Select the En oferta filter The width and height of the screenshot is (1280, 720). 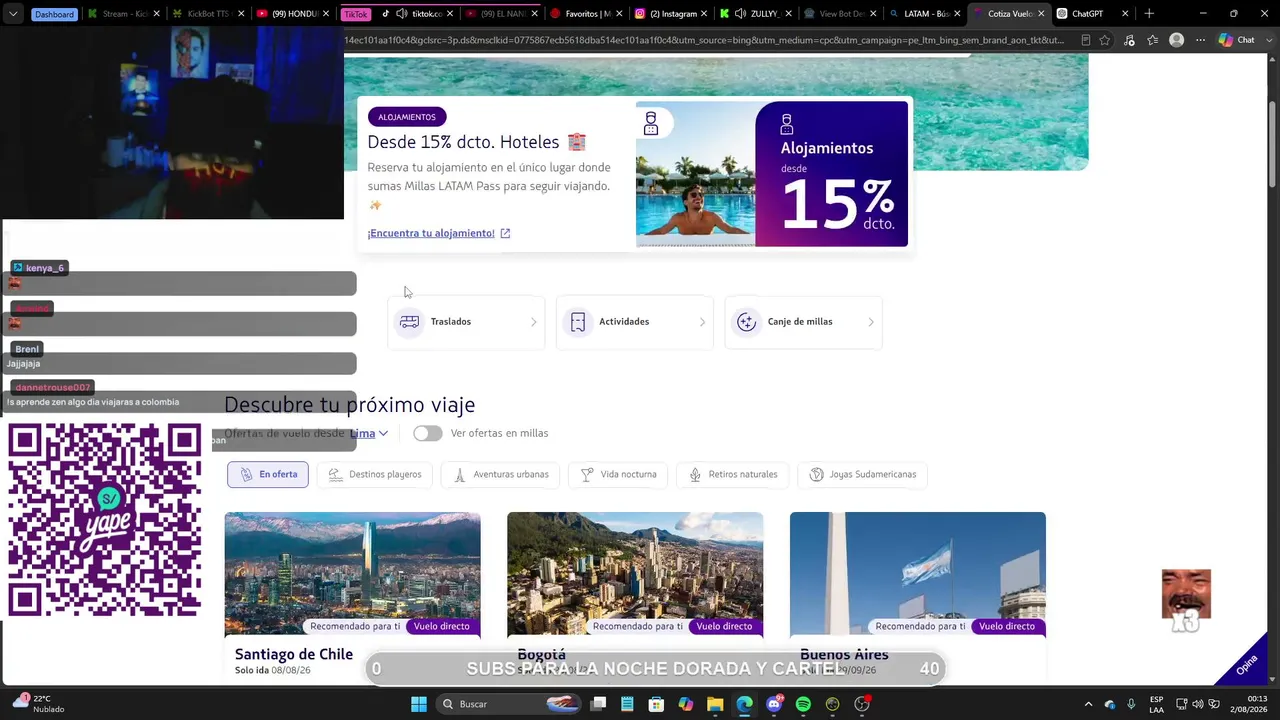coord(268,474)
